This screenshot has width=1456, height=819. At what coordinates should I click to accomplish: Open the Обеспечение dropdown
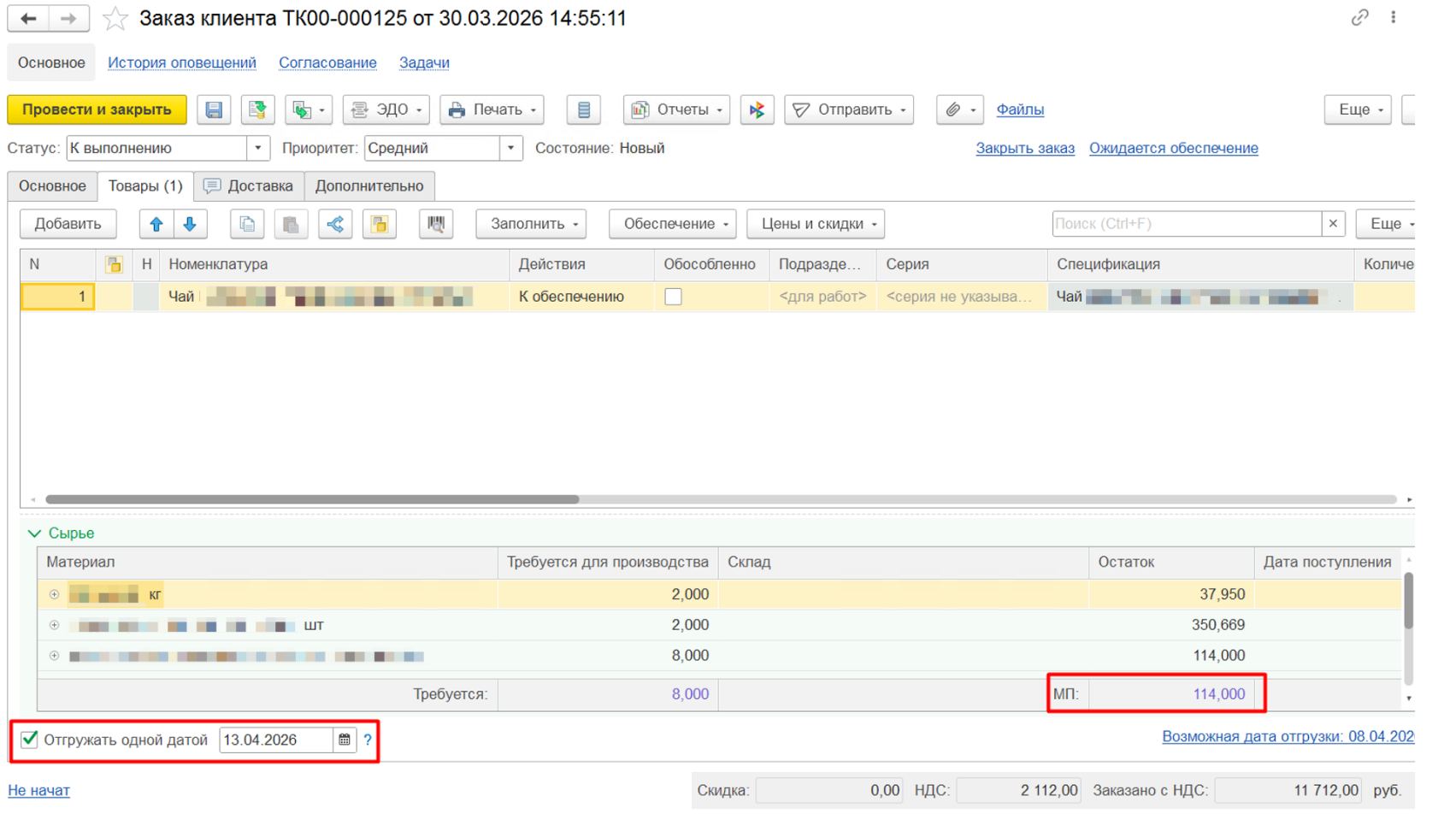point(673,224)
